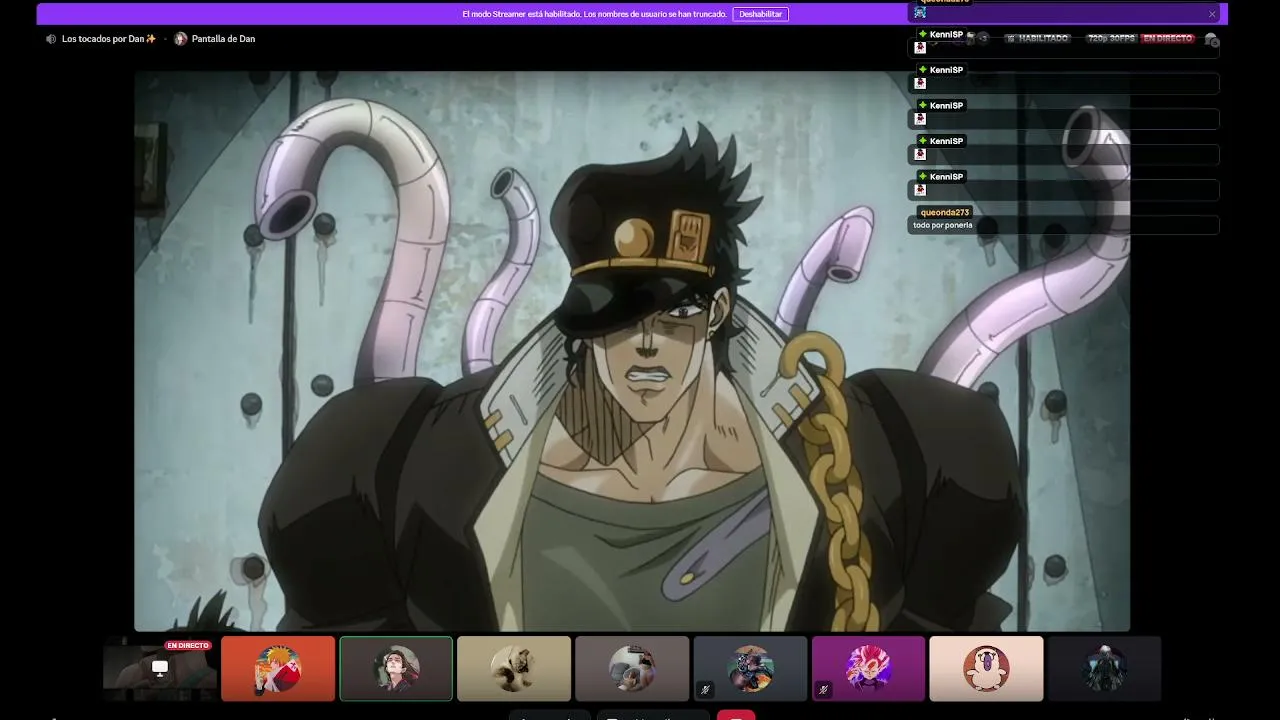Select the Pantalla de Dan stream title
1280x720 pixels.
pyautogui.click(x=223, y=39)
